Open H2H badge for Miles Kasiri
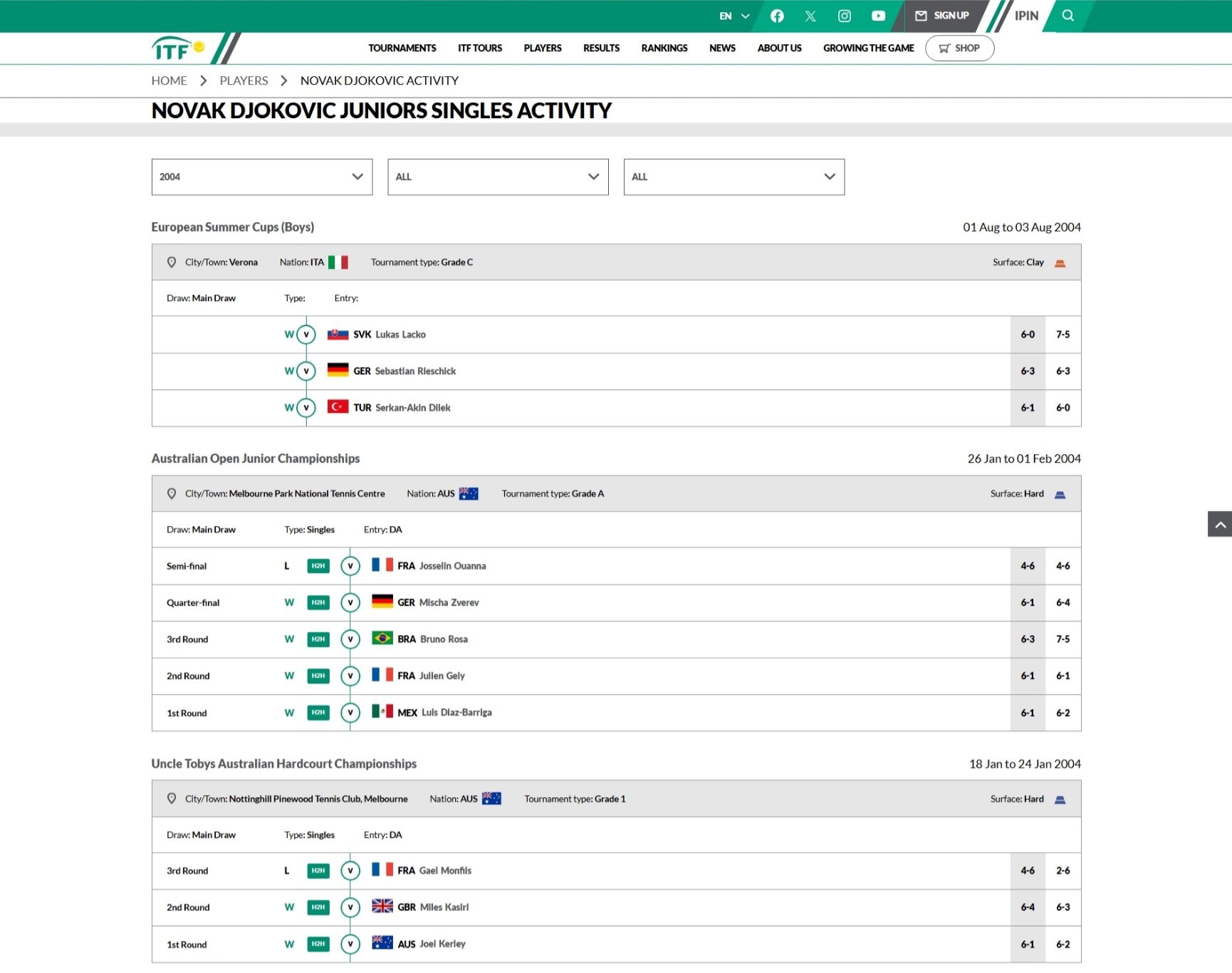The image size is (1232, 973). pos(318,908)
